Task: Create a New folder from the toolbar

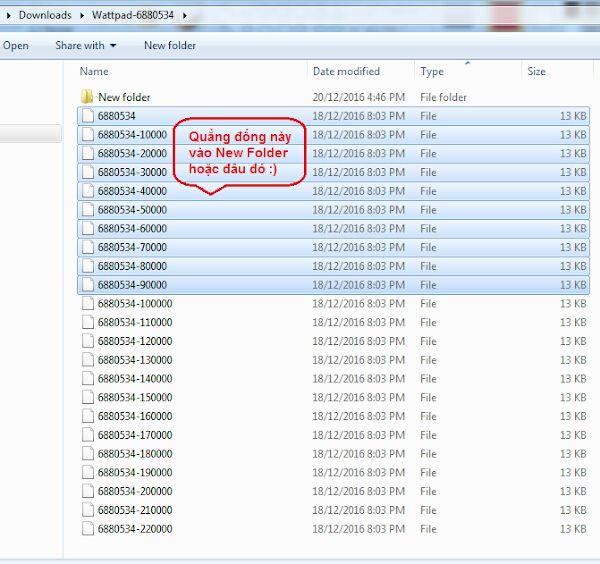Action: (170, 45)
